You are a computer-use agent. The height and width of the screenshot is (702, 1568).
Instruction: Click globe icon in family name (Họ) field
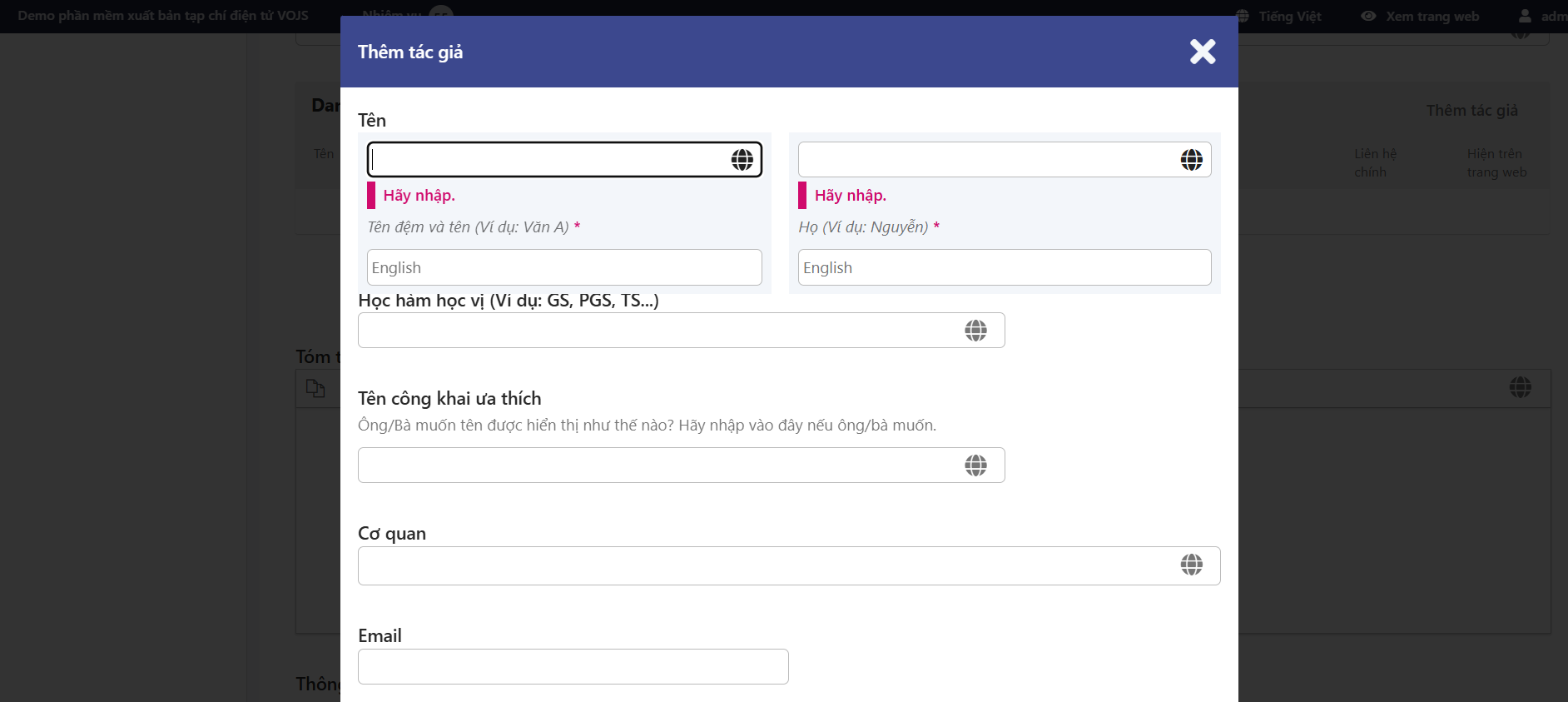(1191, 160)
